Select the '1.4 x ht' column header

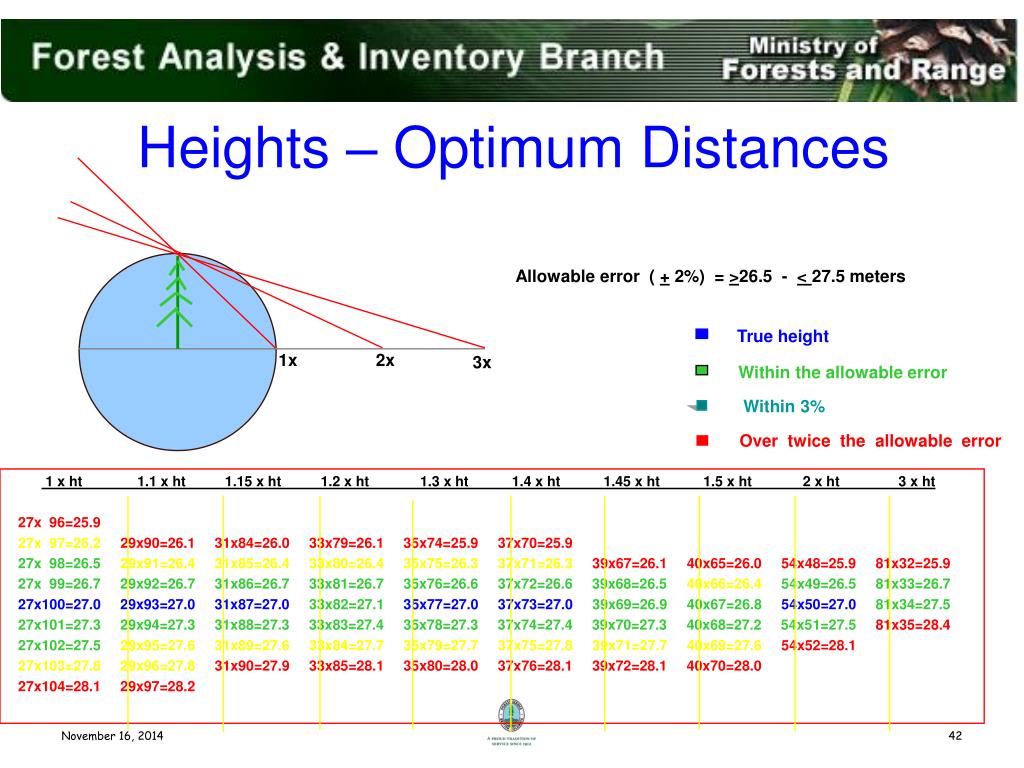(536, 481)
